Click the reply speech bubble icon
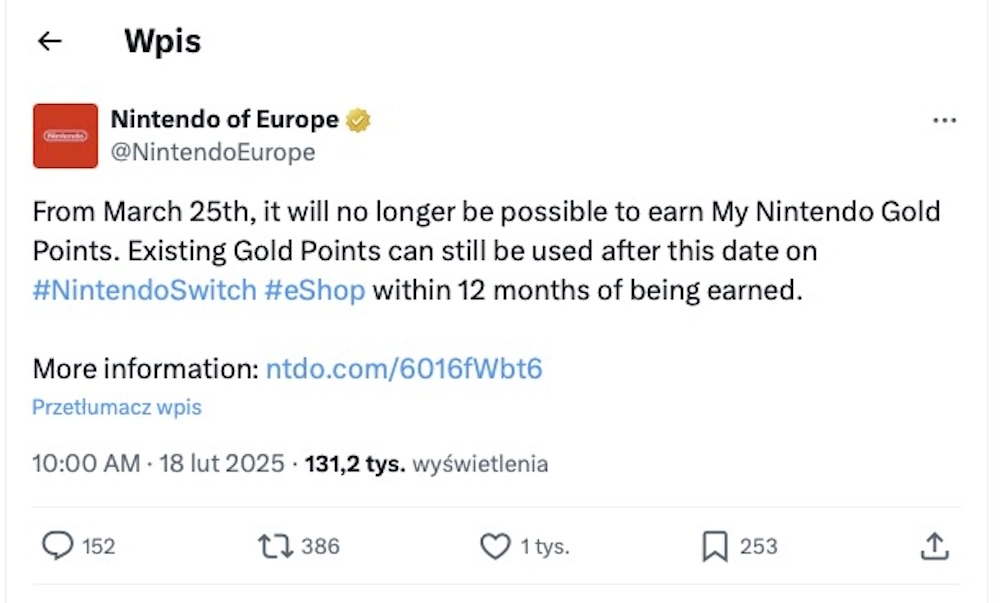This screenshot has height=603, width=1000. [57, 546]
